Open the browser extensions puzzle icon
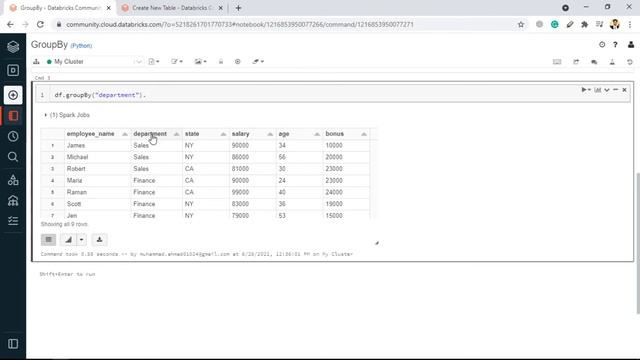This screenshot has height=360, width=640. [x=584, y=24]
